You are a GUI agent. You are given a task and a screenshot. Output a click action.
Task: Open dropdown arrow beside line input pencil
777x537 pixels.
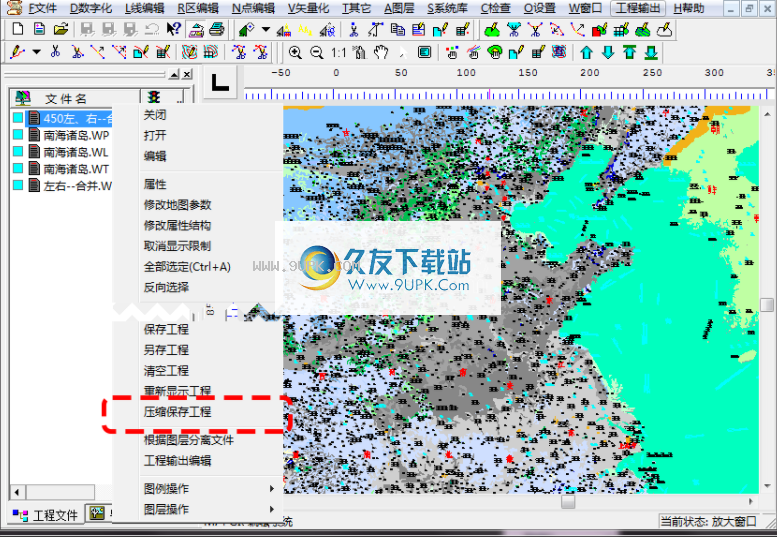coord(36,52)
